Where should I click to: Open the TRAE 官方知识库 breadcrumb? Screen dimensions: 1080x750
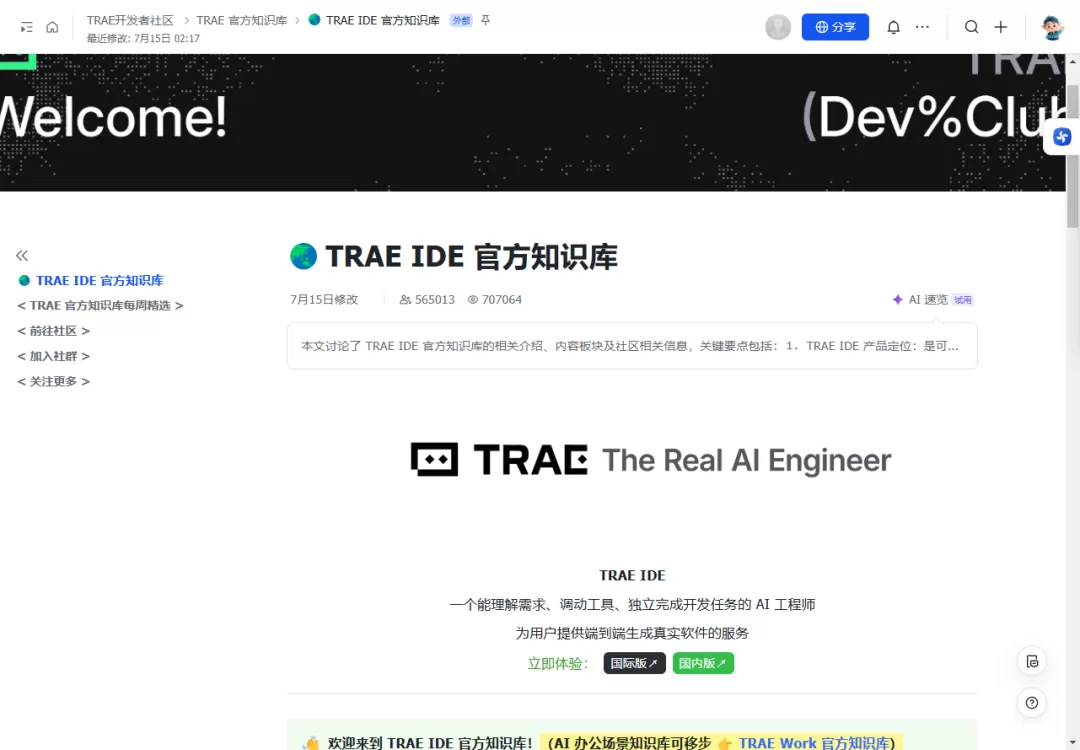pyautogui.click(x=242, y=20)
